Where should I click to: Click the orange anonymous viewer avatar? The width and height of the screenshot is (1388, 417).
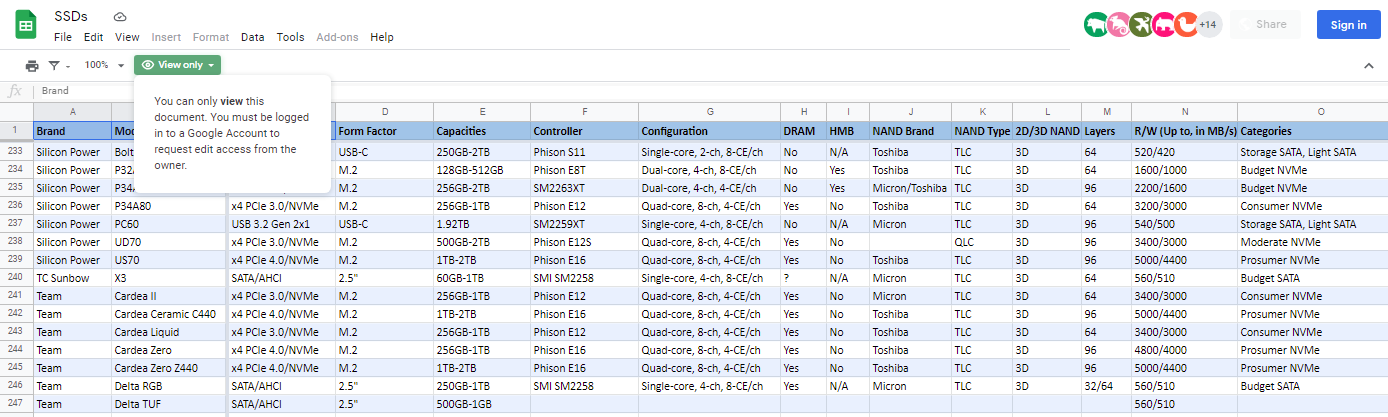pyautogui.click(x=1187, y=25)
